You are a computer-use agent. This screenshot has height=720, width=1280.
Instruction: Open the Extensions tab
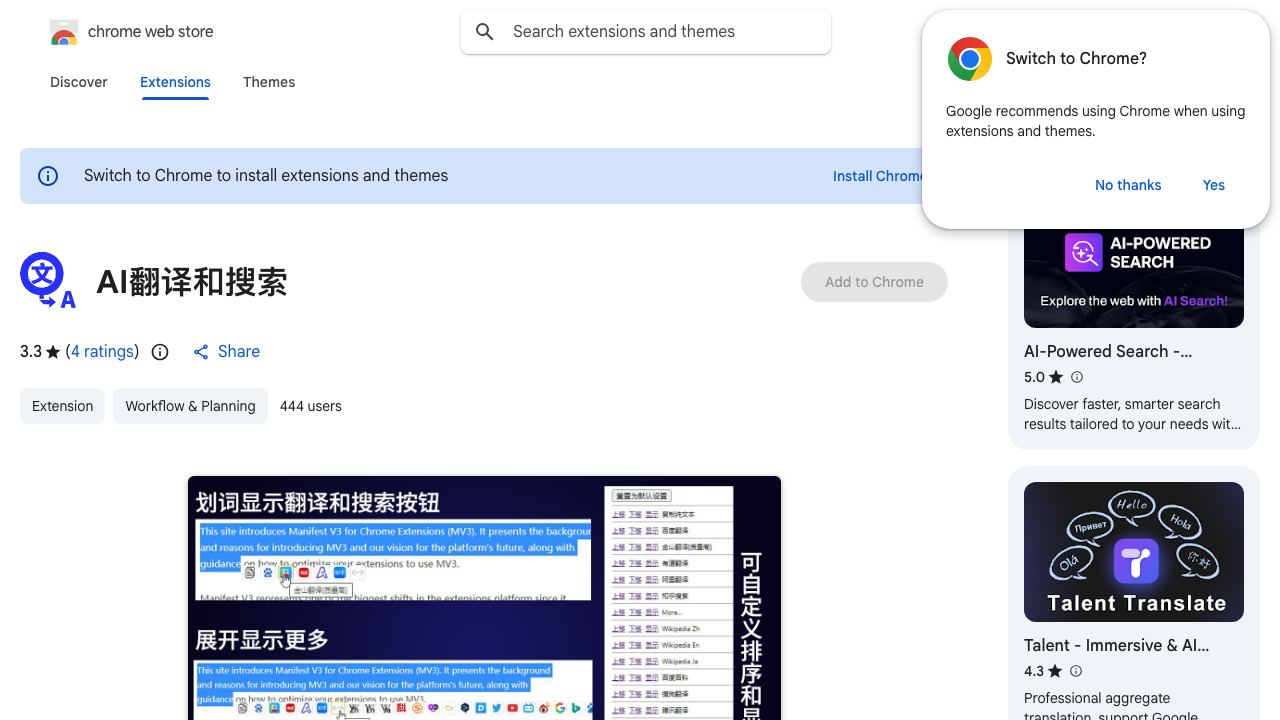175,82
